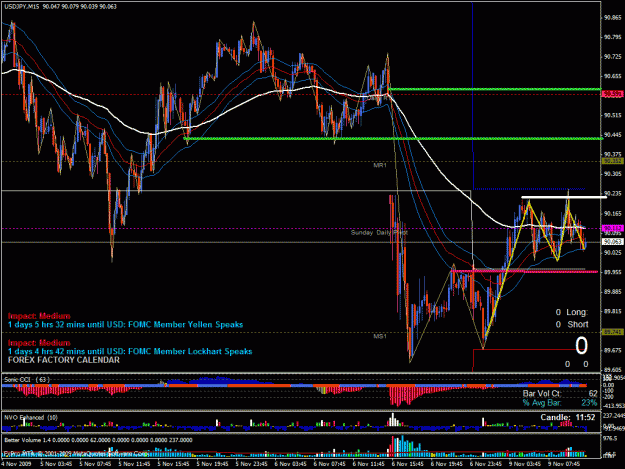The image size is (625, 469).
Task: Click the 90.305 price axis value
Action: click(612, 174)
